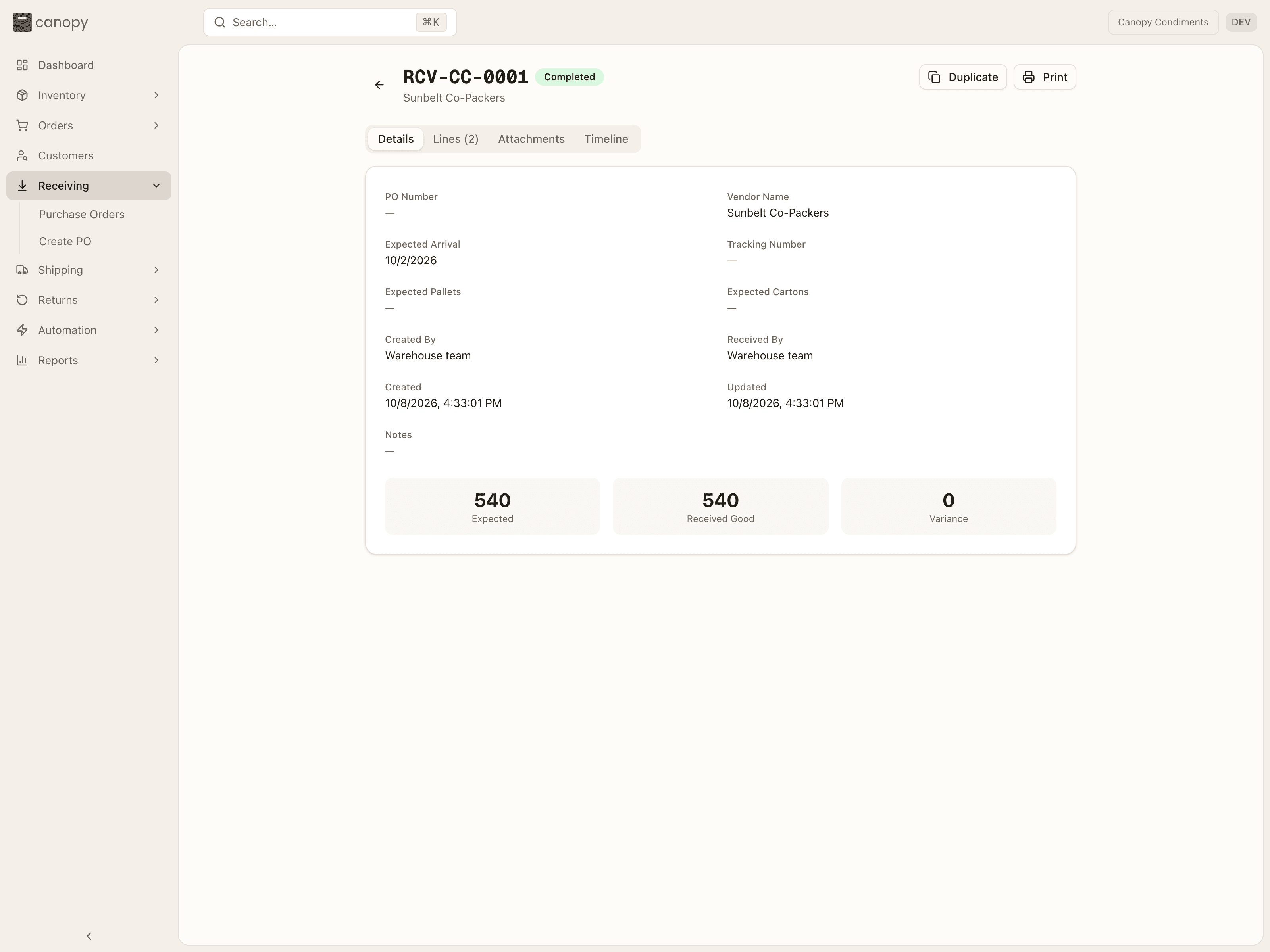Focus the Search input field
Viewport: 1270px width, 952px height.
(x=330, y=22)
